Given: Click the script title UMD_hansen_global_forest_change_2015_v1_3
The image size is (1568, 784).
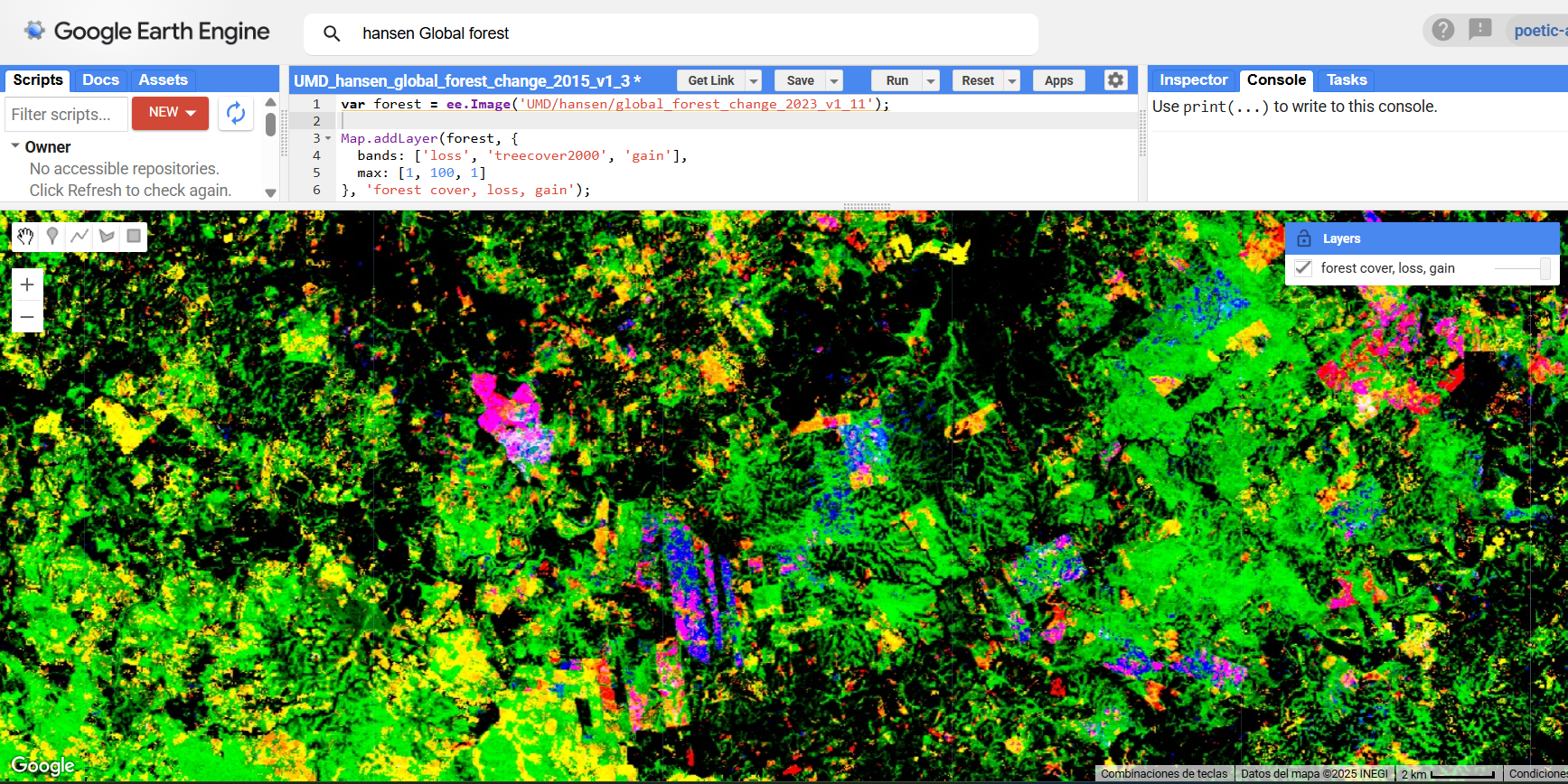Looking at the screenshot, I should (x=462, y=80).
